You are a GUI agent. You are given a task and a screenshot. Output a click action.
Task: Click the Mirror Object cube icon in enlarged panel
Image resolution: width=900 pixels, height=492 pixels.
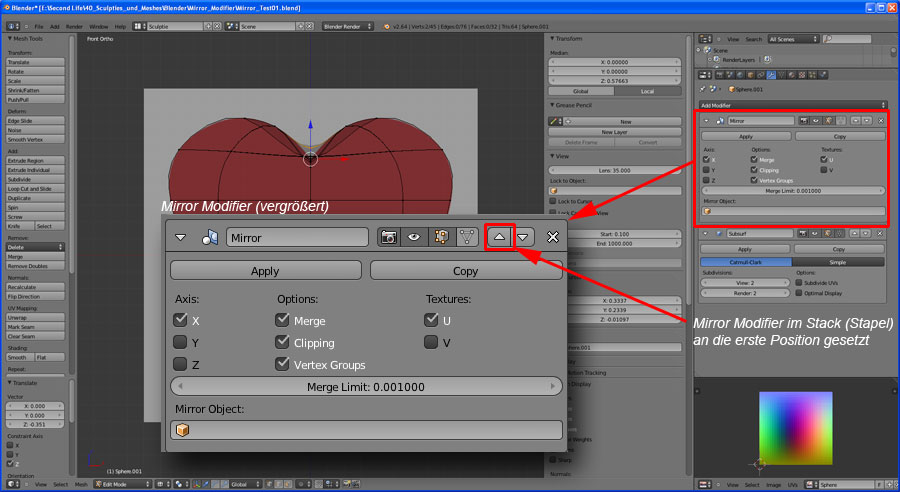[x=182, y=430]
